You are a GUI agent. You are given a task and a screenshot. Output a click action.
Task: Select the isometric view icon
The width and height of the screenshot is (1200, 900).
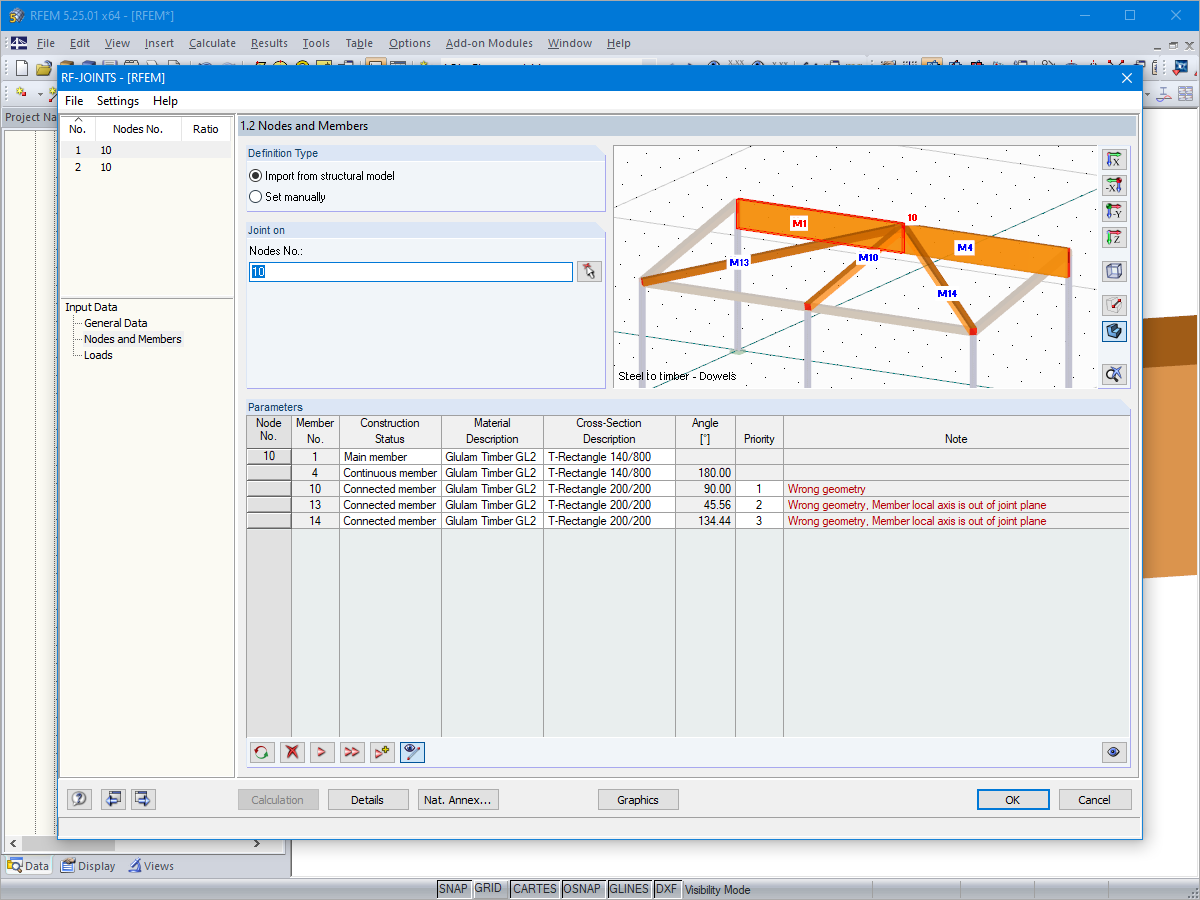coord(1114,271)
